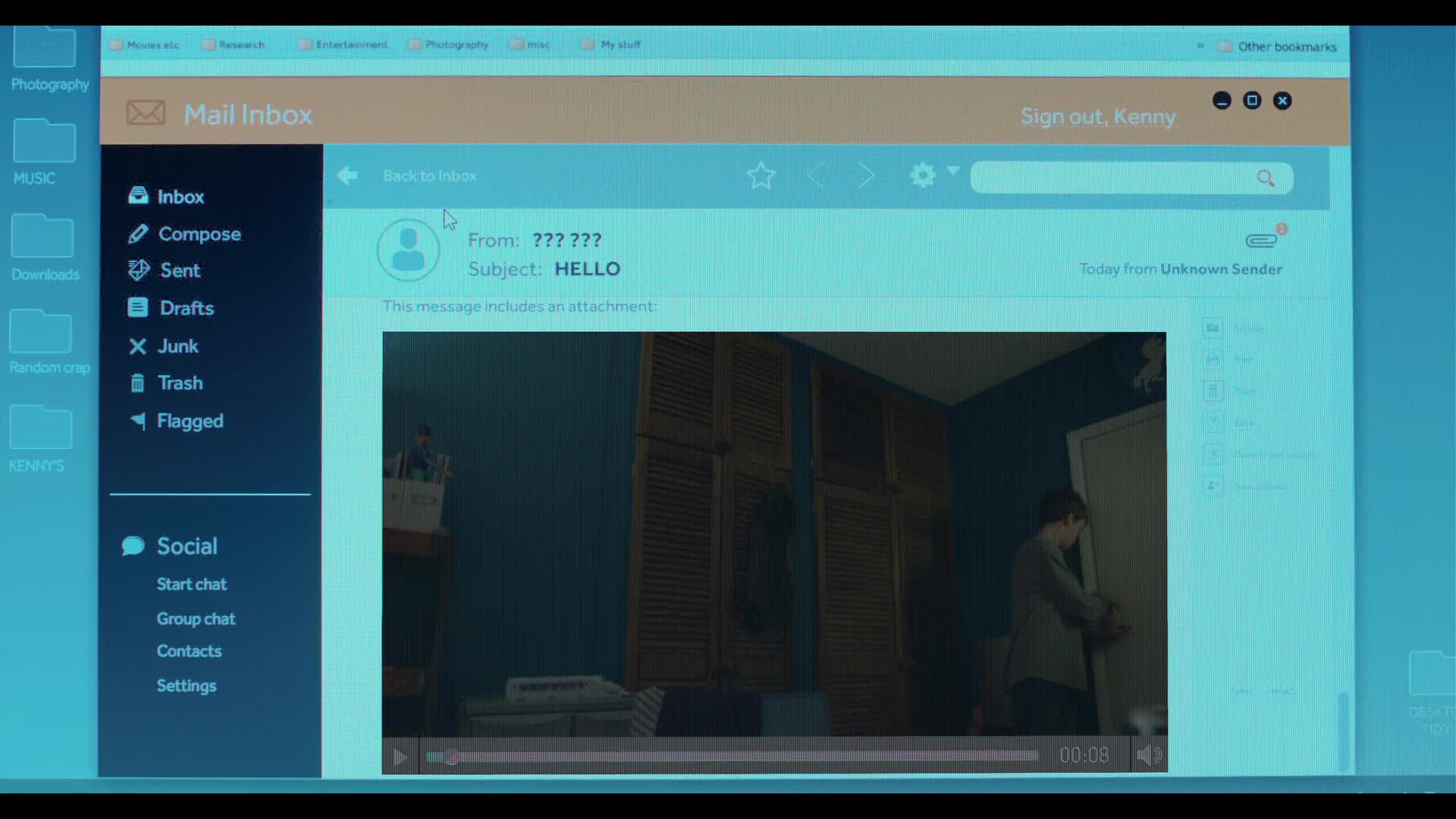Expand hidden bookmarks chevron
Viewport: 1456px width, 819px height.
click(x=1200, y=45)
